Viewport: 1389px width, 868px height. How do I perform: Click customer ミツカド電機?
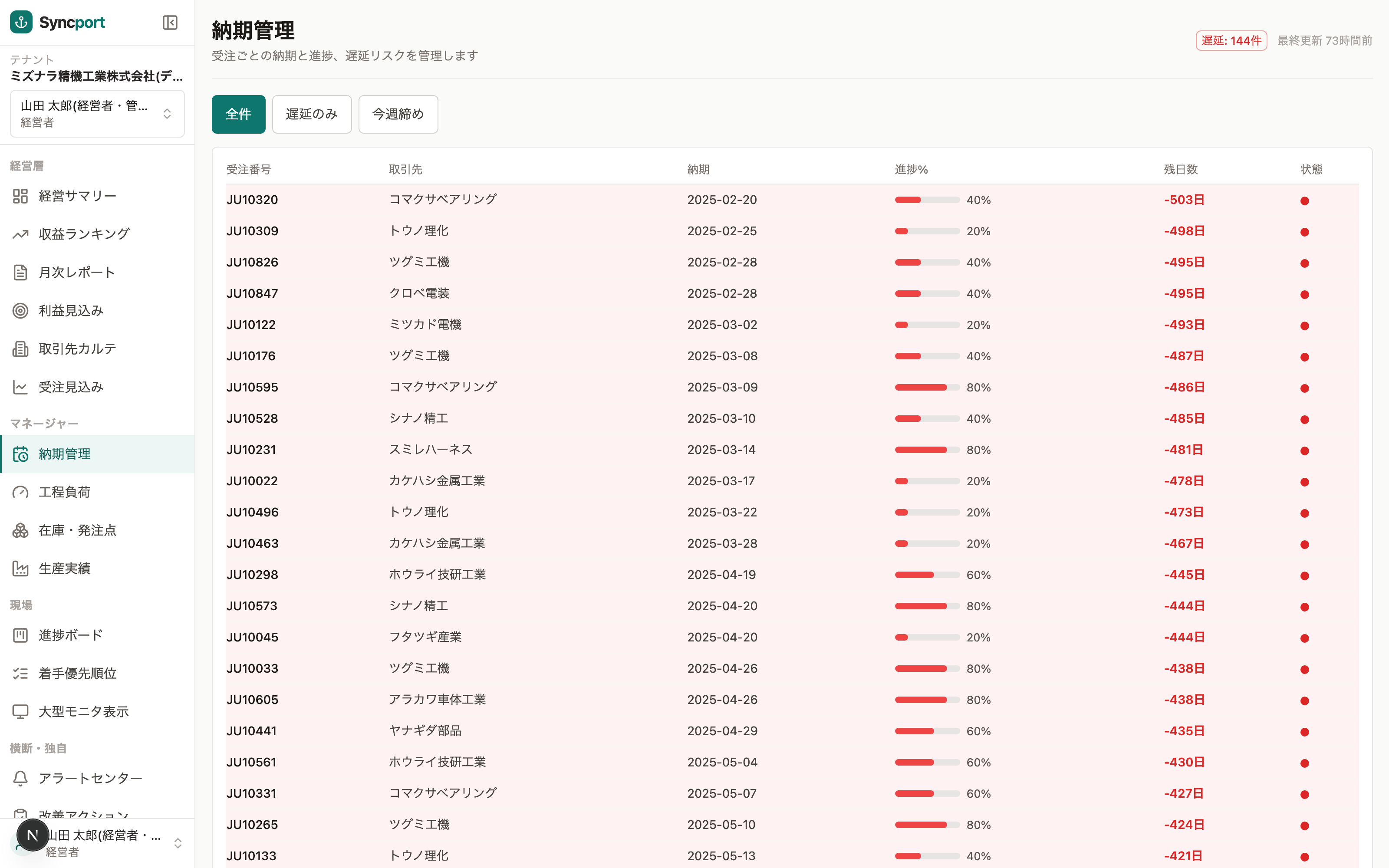[425, 324]
